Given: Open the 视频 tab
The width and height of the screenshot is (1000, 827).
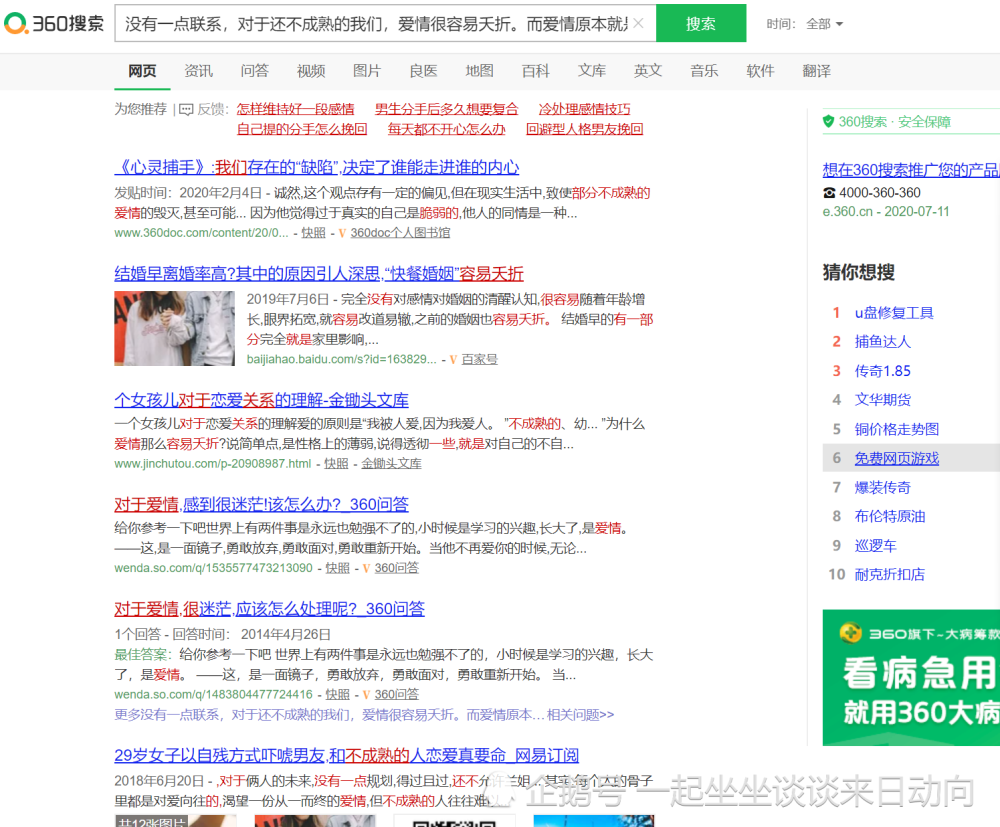Looking at the screenshot, I should [311, 71].
